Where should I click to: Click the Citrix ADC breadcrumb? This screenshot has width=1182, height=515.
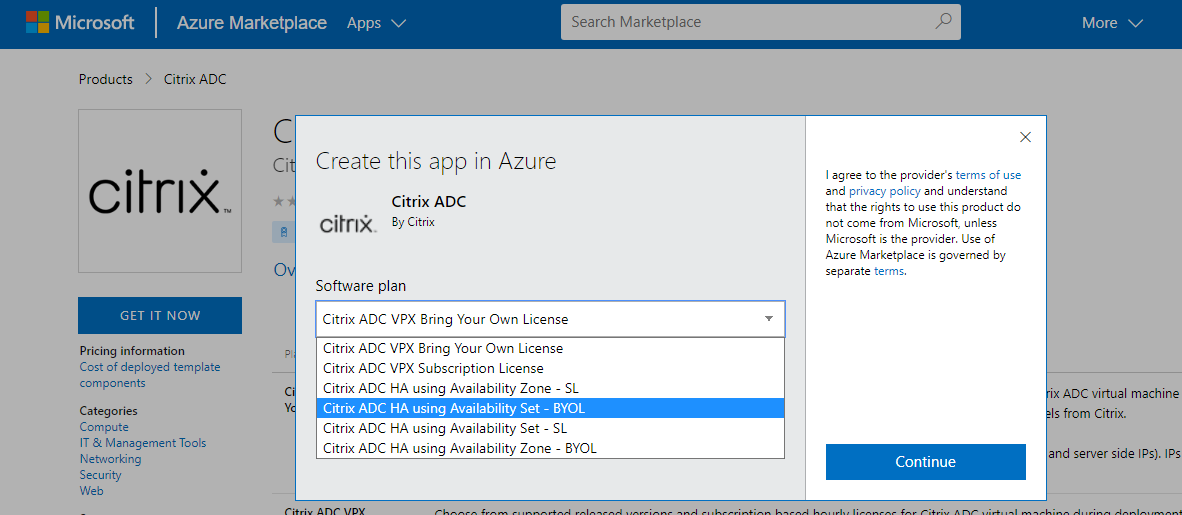point(195,79)
